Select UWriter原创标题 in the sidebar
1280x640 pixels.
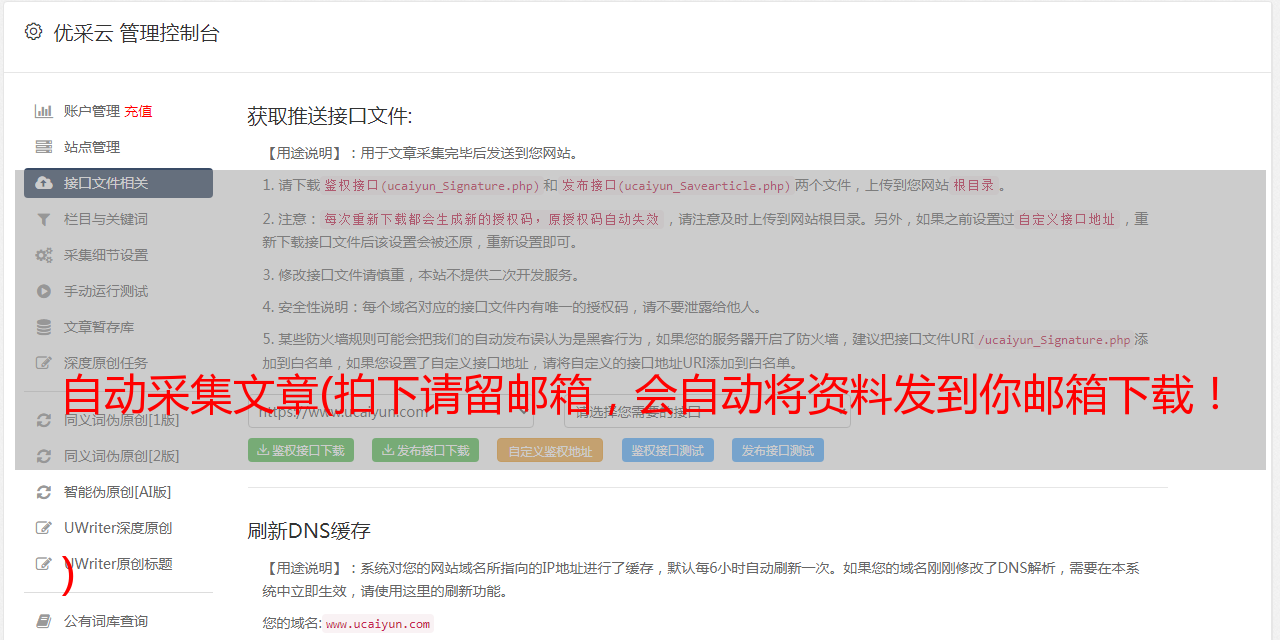pos(118,564)
